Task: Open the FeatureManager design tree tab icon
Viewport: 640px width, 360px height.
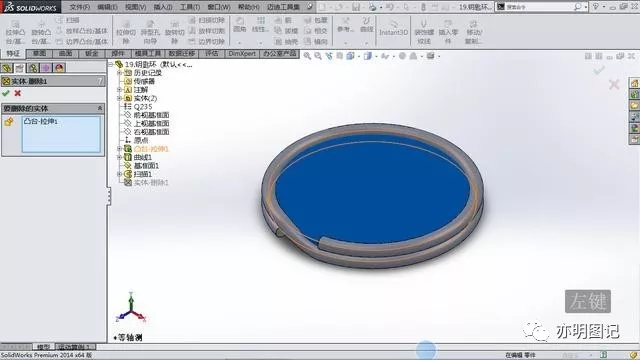Action: coord(6,68)
